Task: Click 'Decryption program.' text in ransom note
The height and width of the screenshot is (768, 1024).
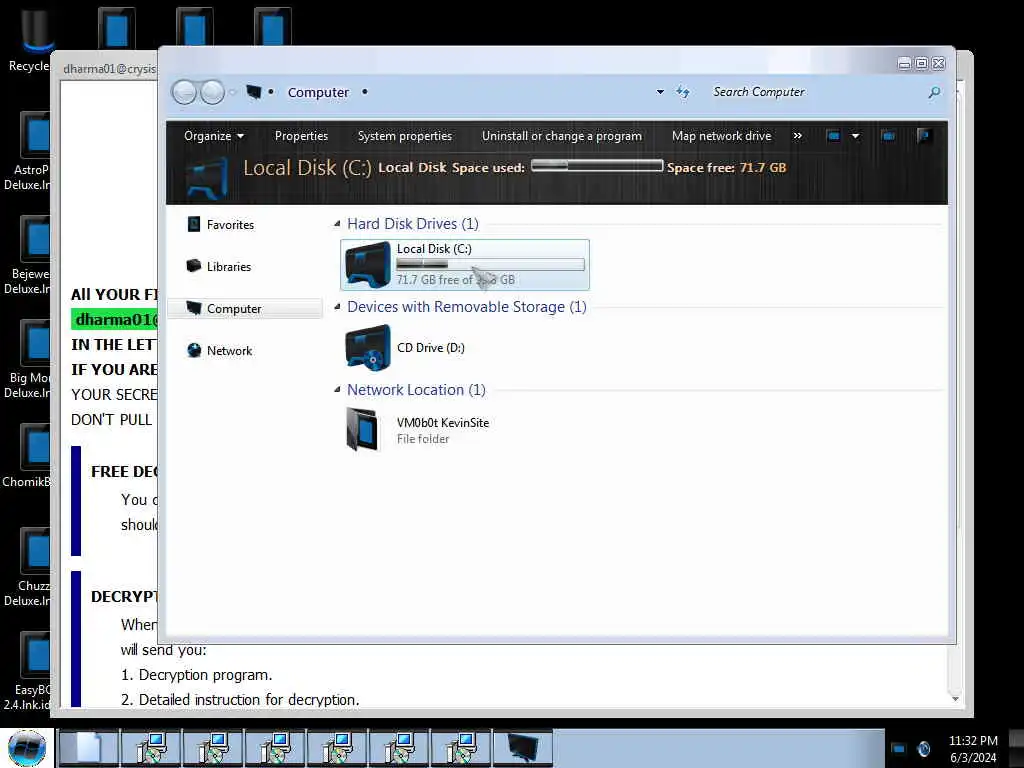Action: [x=205, y=675]
